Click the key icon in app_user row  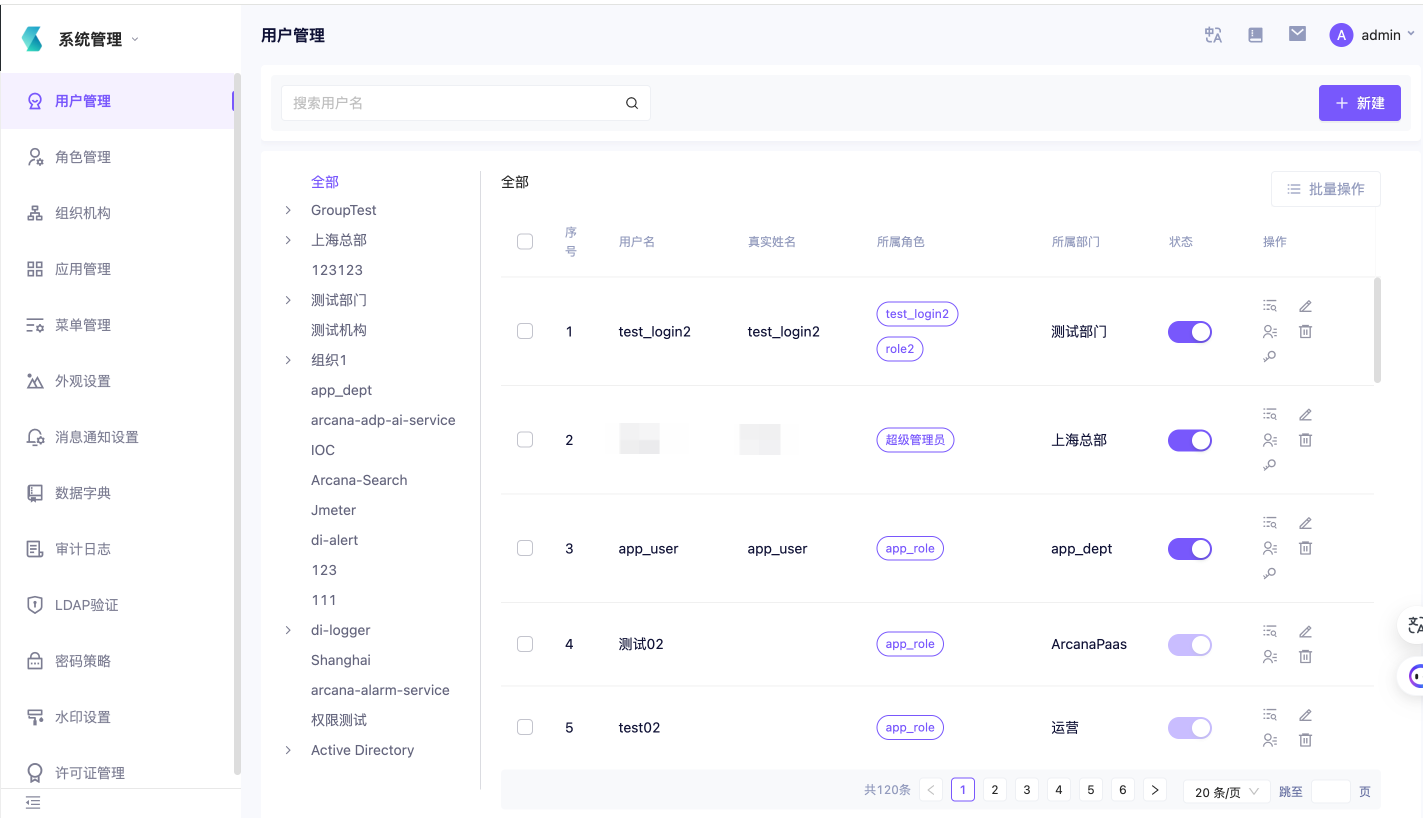coord(1270,573)
